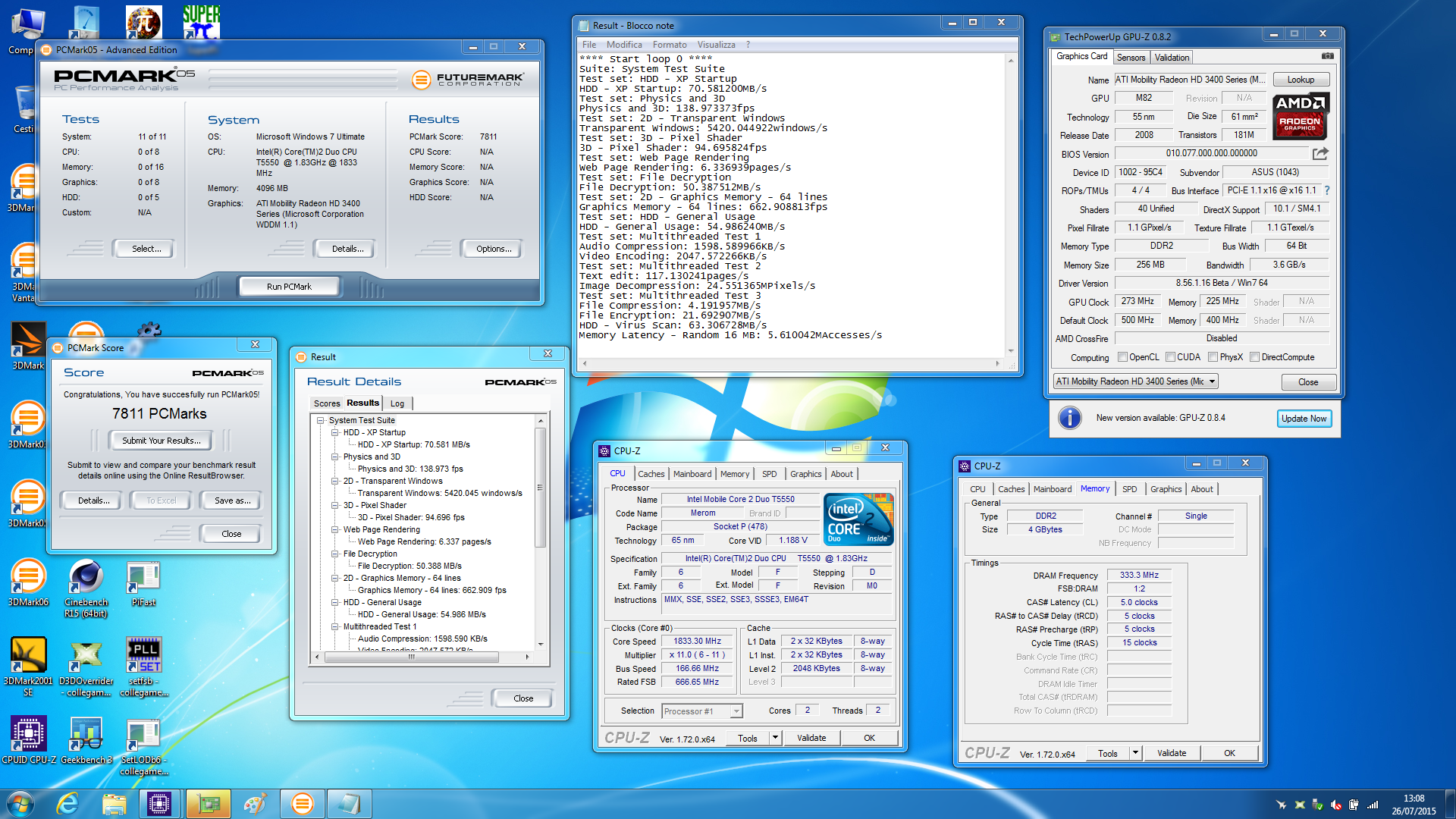
Task: Click the Select... button under Tests
Action: point(146,249)
